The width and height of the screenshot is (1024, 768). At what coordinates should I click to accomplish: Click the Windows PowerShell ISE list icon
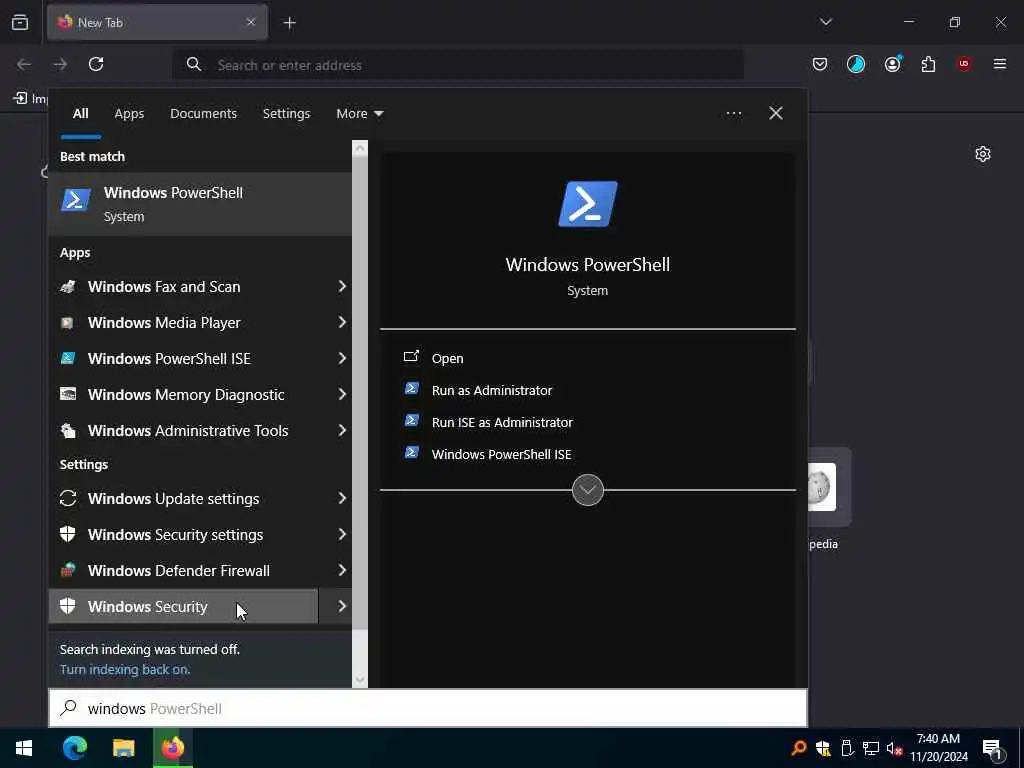click(68, 359)
